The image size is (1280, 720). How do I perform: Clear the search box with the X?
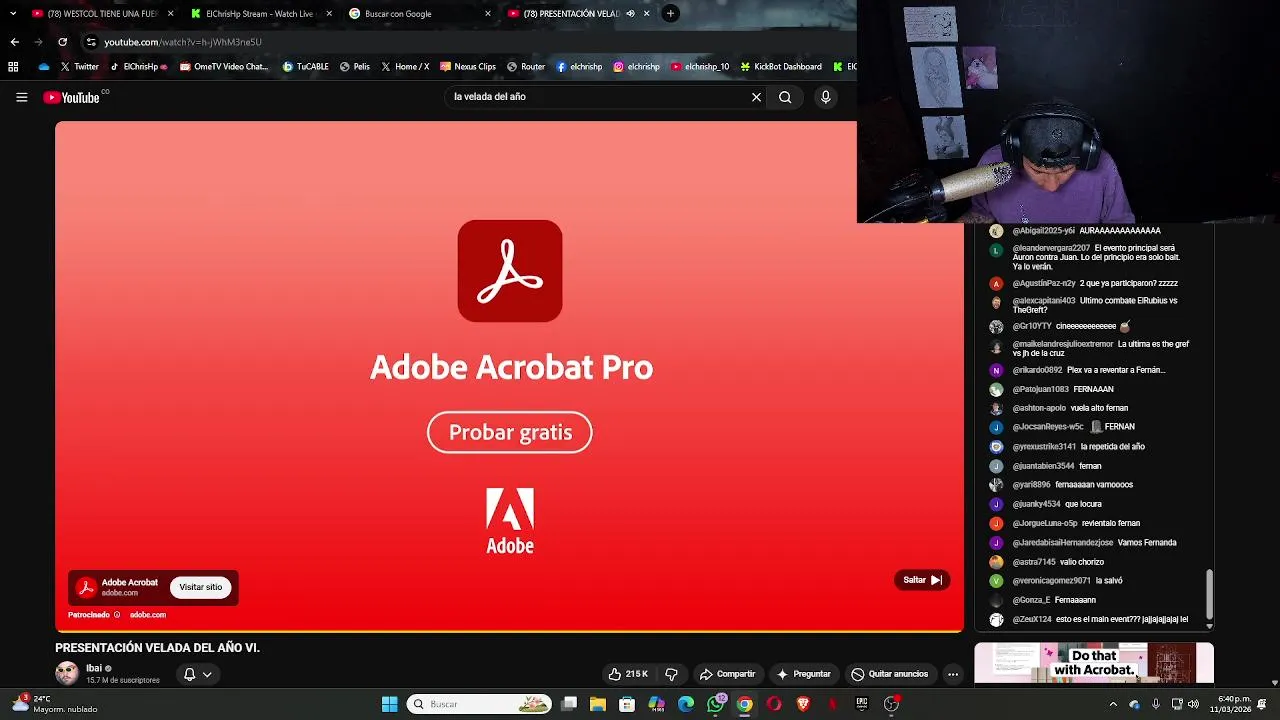click(756, 97)
